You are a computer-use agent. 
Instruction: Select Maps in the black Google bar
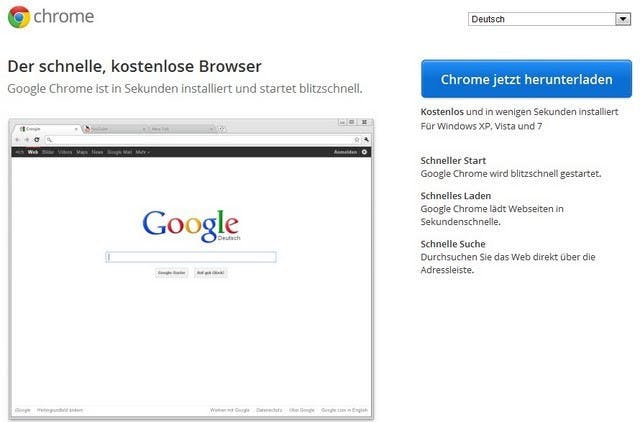pyautogui.click(x=82, y=152)
